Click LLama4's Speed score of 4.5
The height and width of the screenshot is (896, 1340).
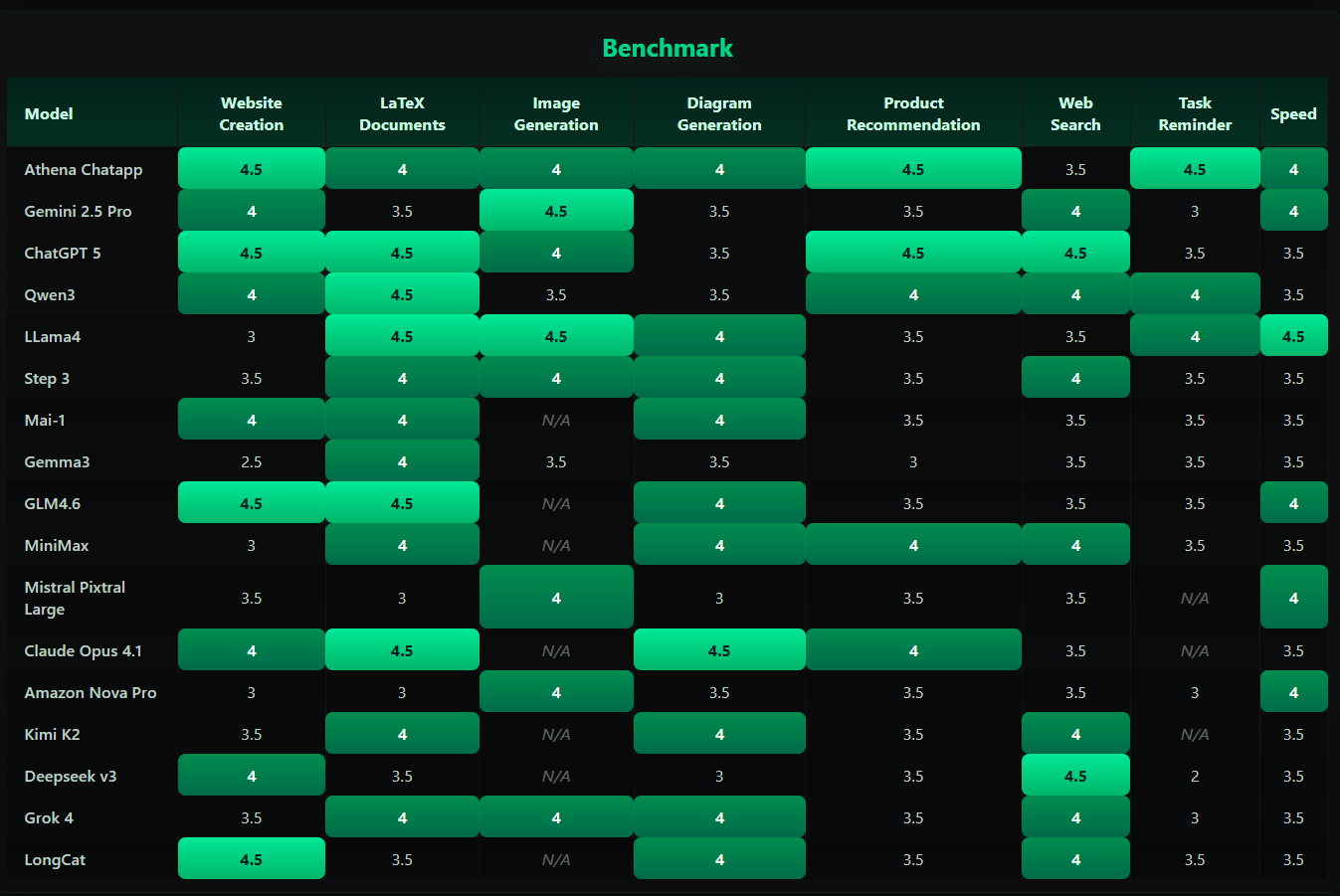tap(1293, 337)
